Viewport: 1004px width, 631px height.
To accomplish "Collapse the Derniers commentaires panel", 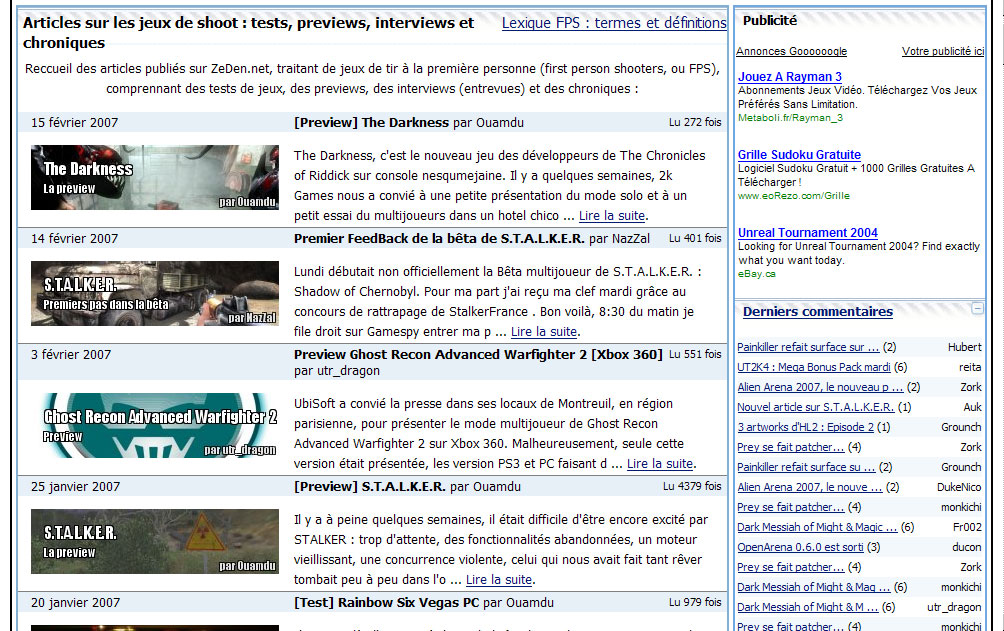I will click(x=977, y=308).
